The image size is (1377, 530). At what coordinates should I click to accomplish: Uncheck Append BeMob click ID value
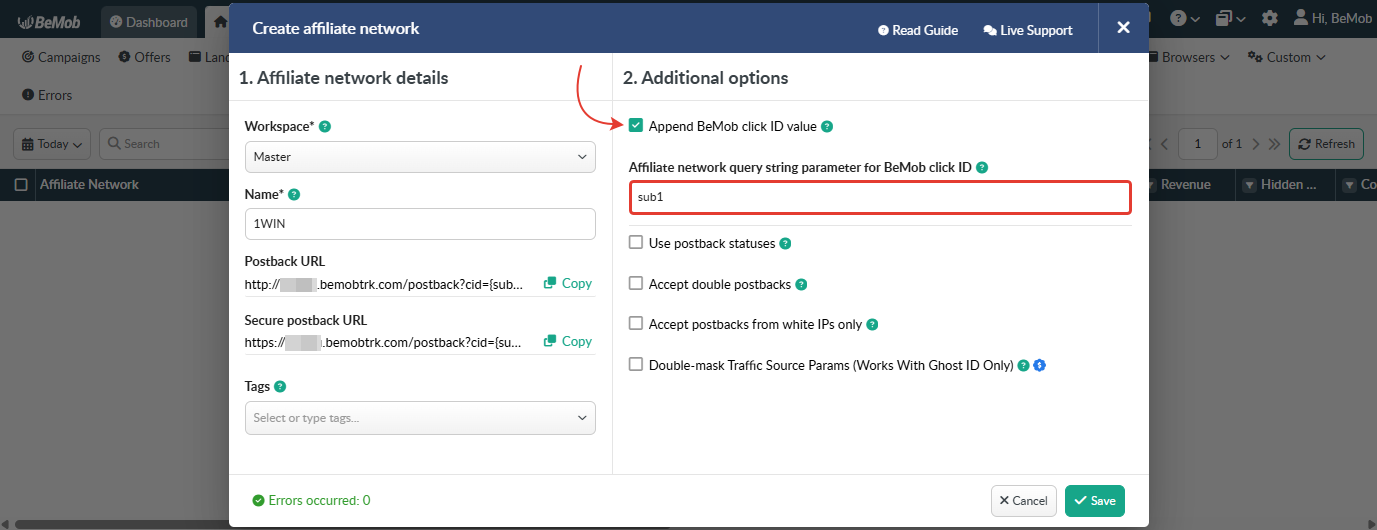tap(636, 126)
